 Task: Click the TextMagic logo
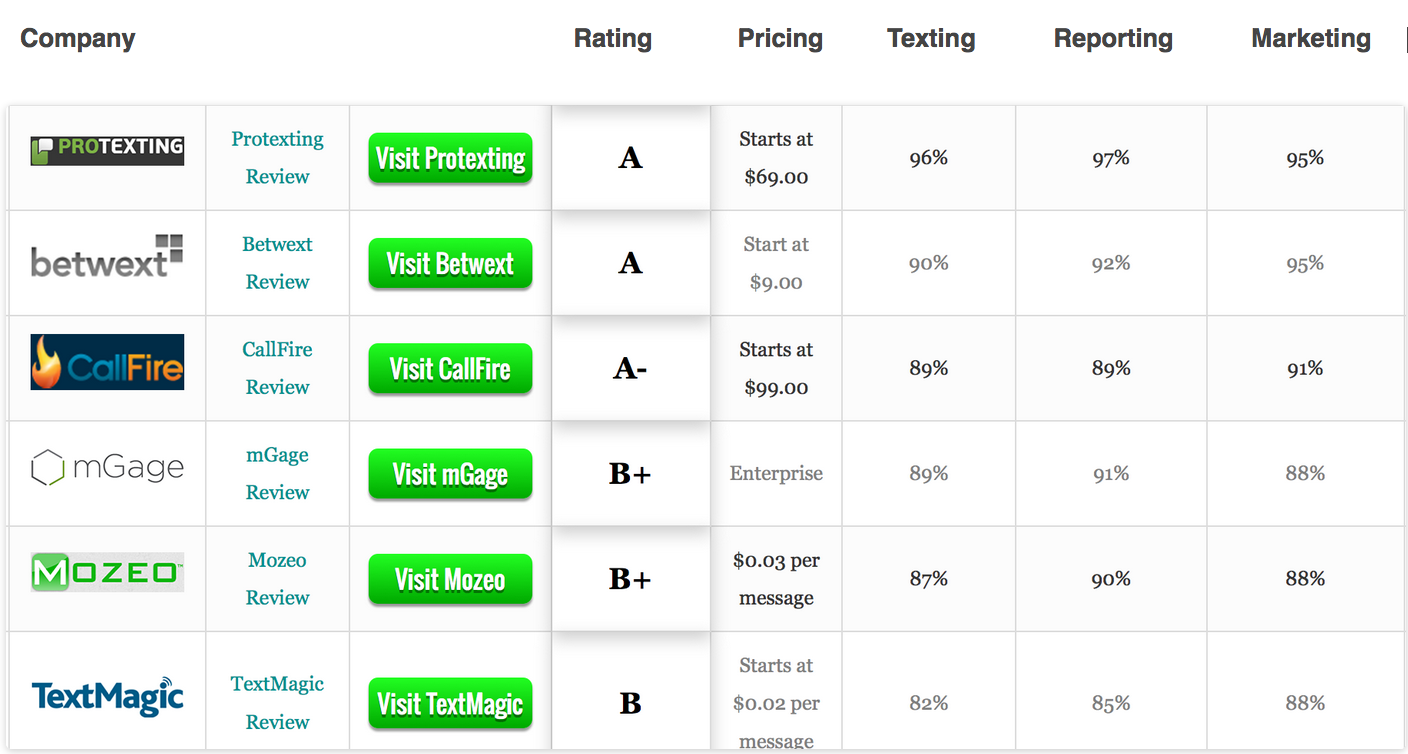click(107, 696)
